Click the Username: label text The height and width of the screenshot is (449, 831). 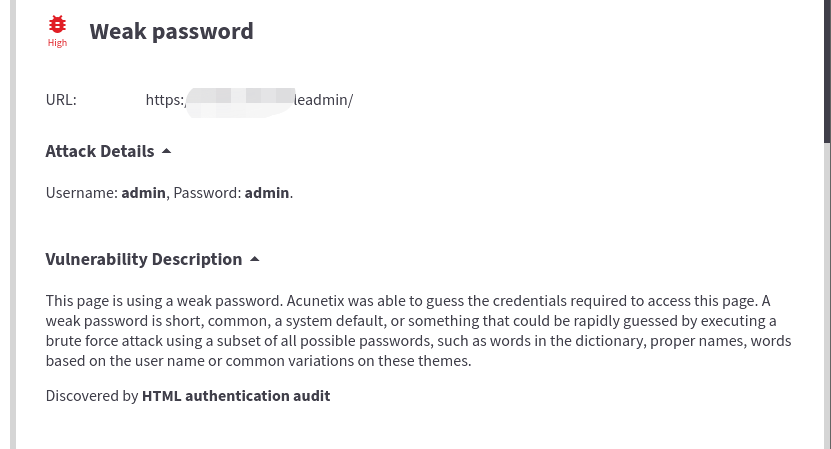81,192
